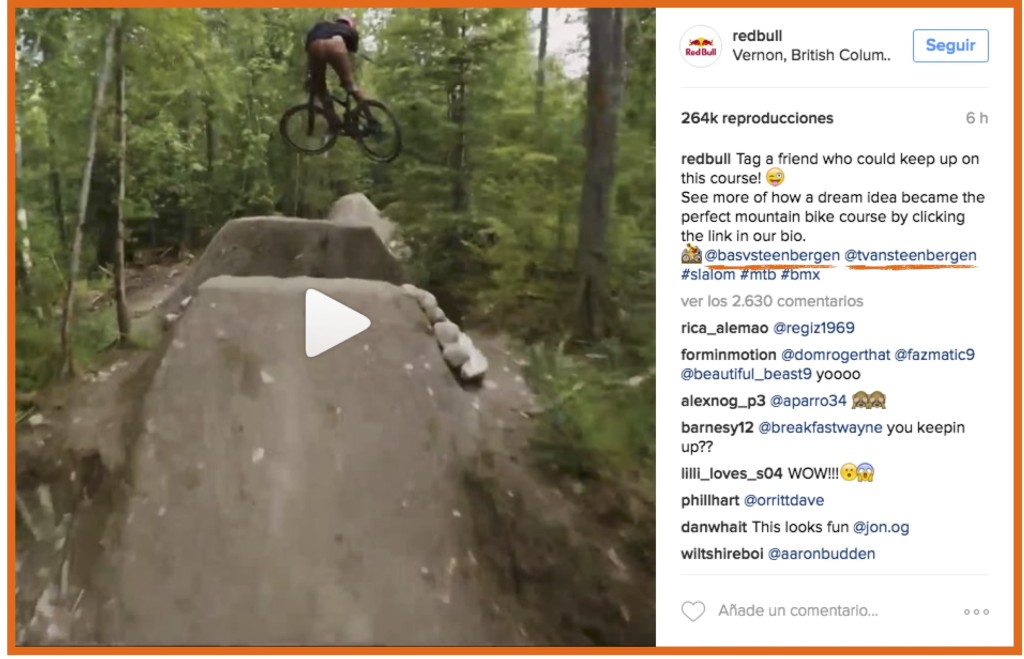Open the redbull username in header
Viewport: 1024px width, 659px height.
[x=757, y=36]
